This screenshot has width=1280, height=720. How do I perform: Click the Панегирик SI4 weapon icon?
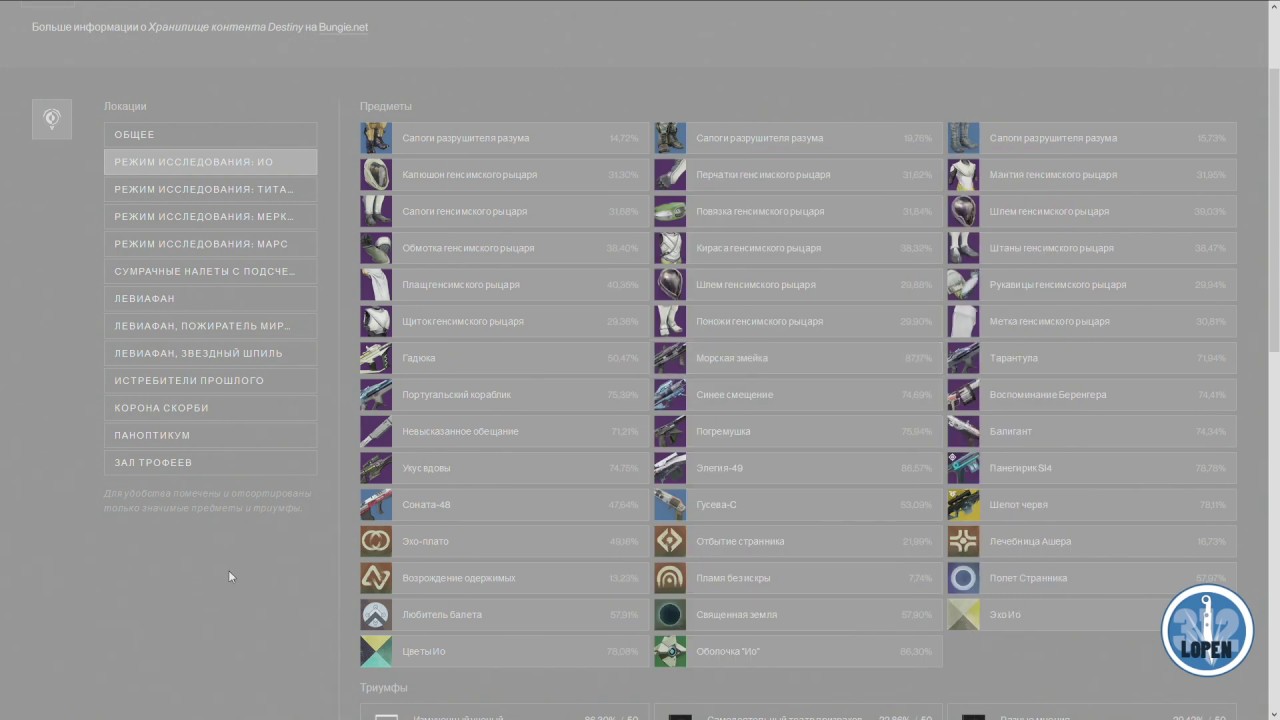tap(963, 468)
